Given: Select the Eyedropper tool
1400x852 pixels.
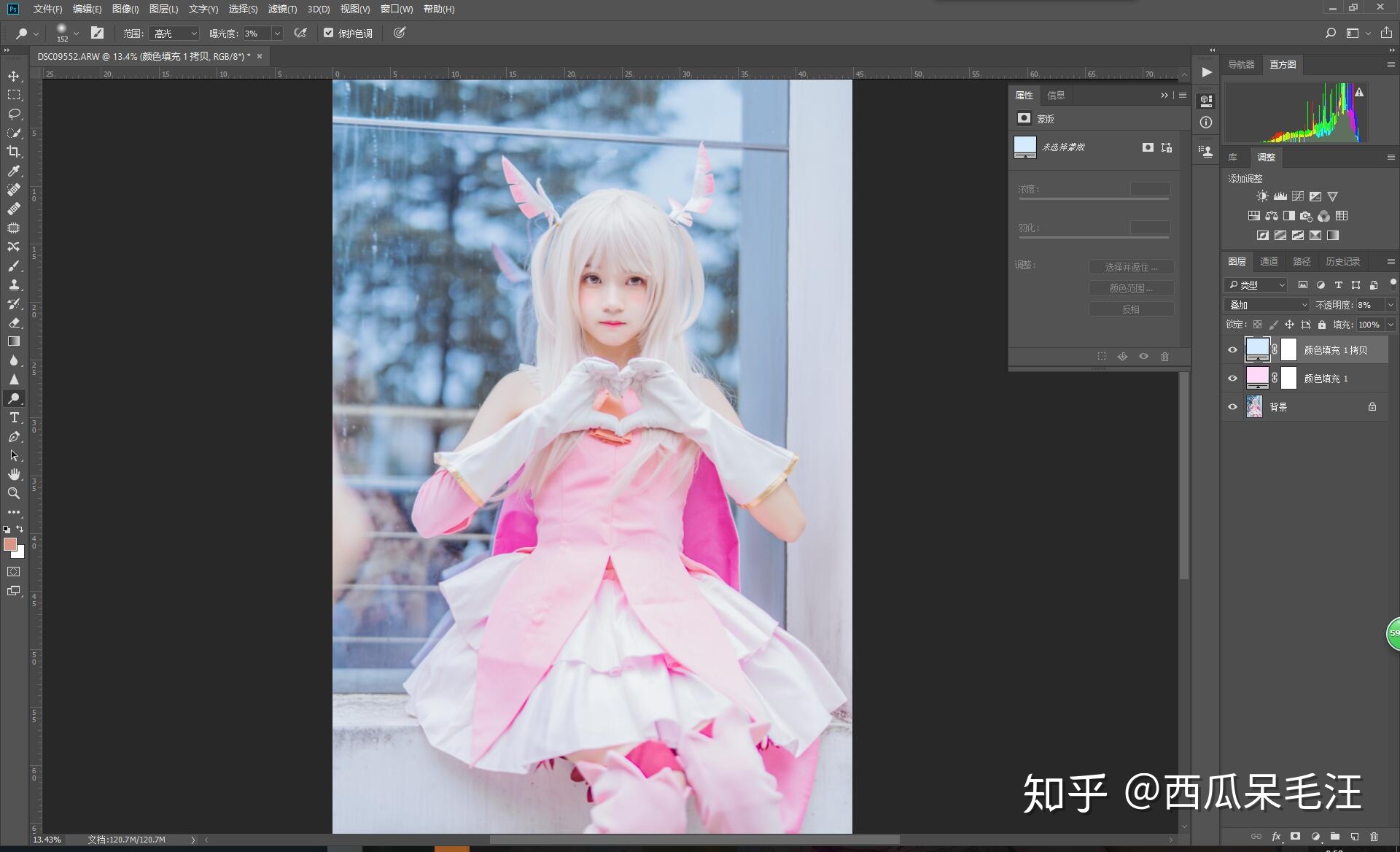Looking at the screenshot, I should pyautogui.click(x=14, y=171).
